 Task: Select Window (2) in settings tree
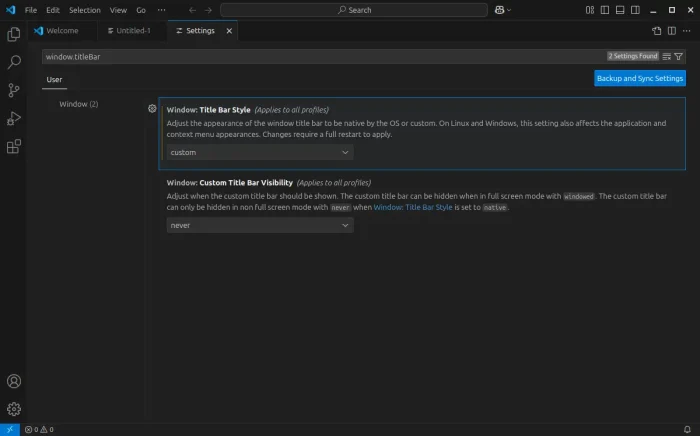79,104
